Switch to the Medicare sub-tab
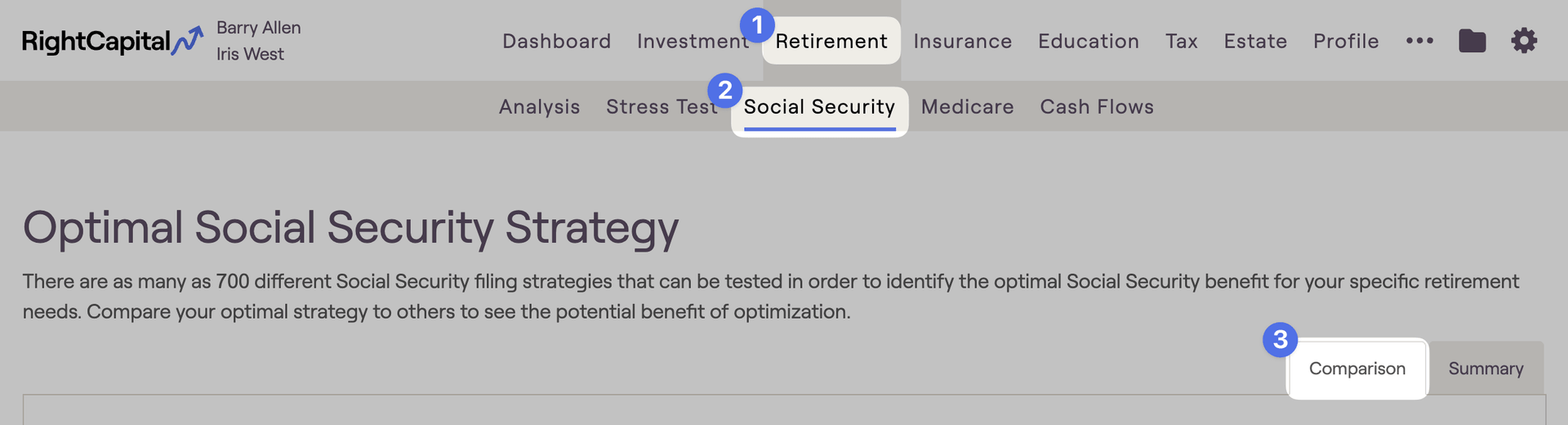This screenshot has width=1568, height=425. click(968, 107)
